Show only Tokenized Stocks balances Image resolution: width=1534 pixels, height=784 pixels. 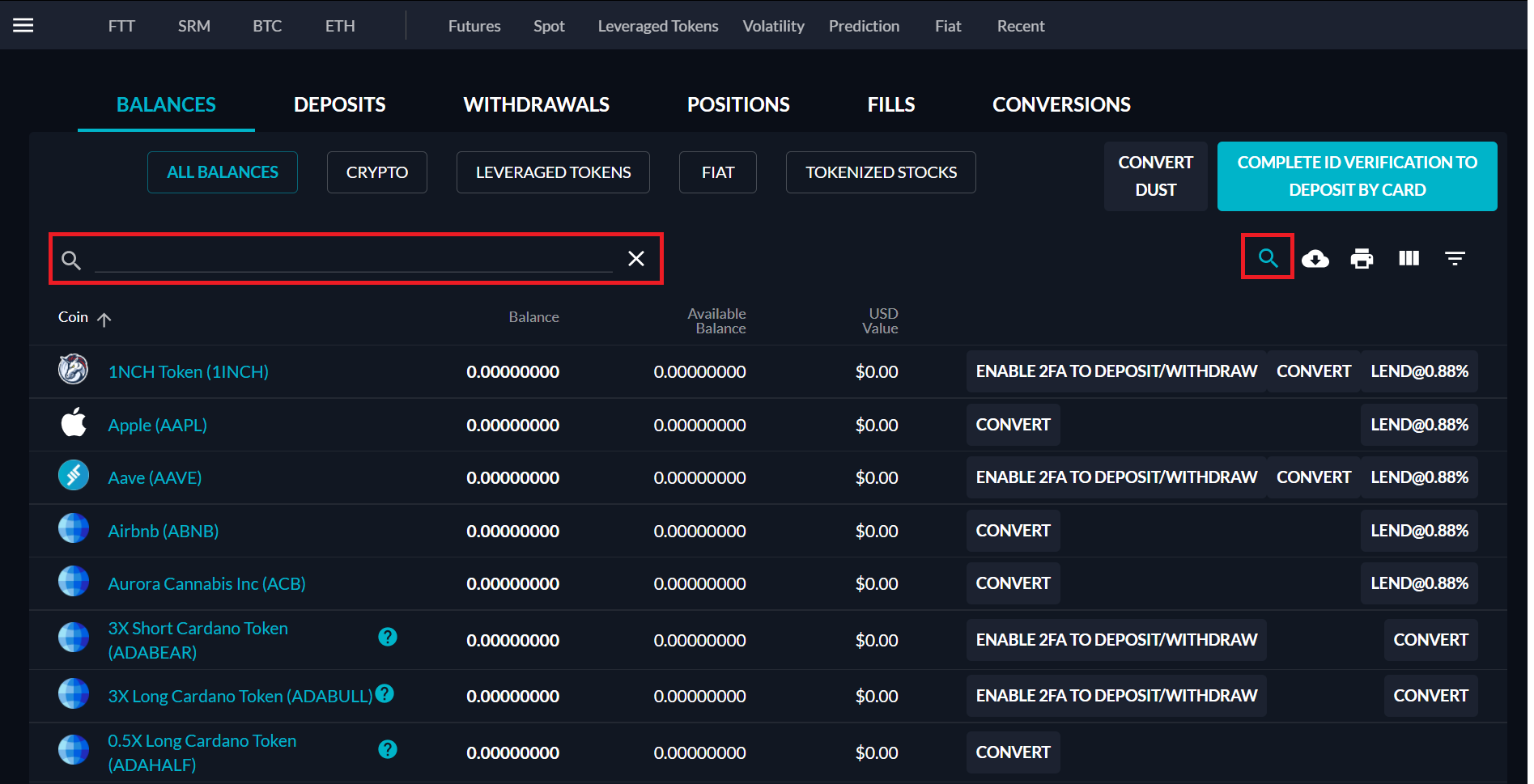click(x=881, y=172)
